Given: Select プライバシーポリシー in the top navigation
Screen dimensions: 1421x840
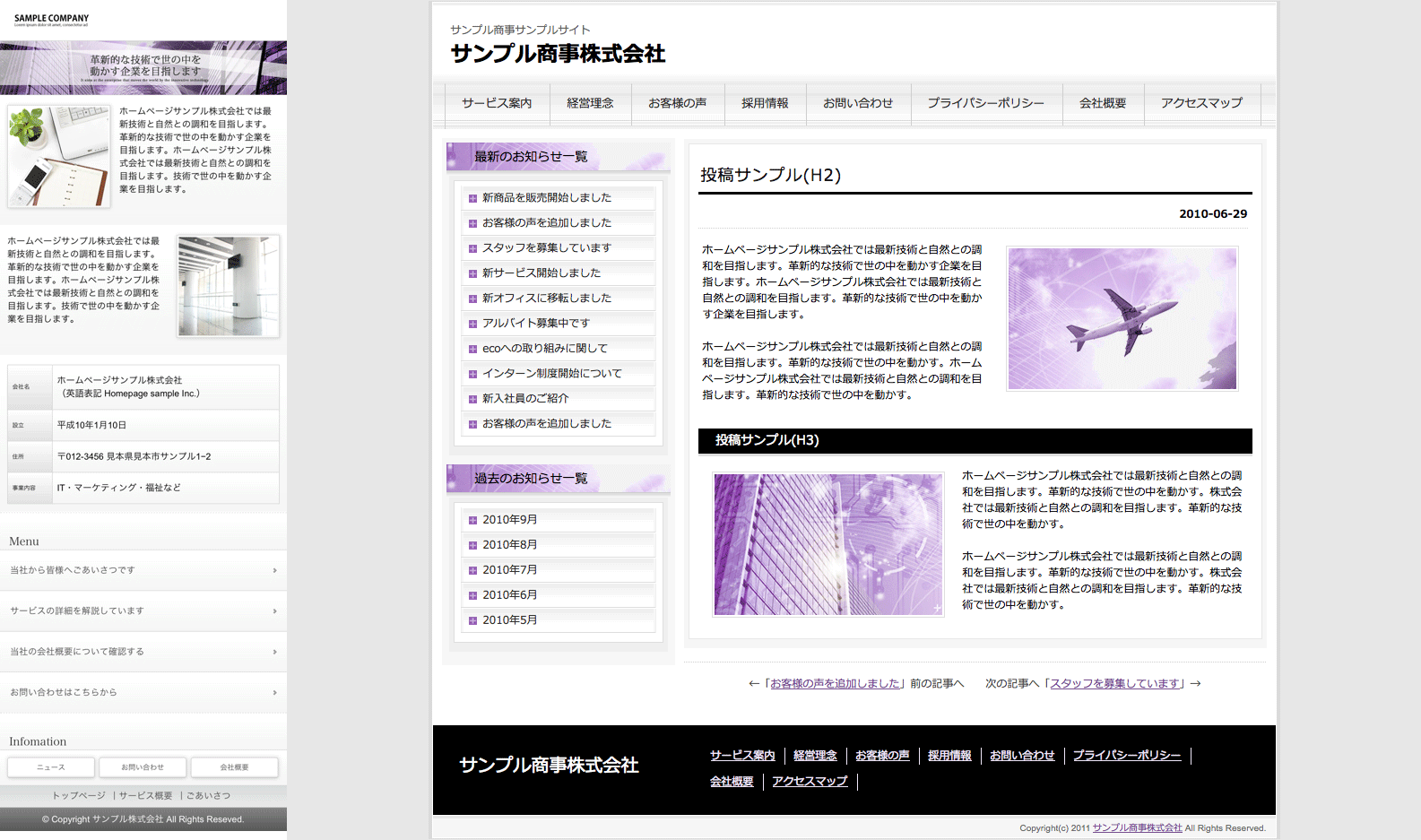Looking at the screenshot, I should tap(985, 103).
